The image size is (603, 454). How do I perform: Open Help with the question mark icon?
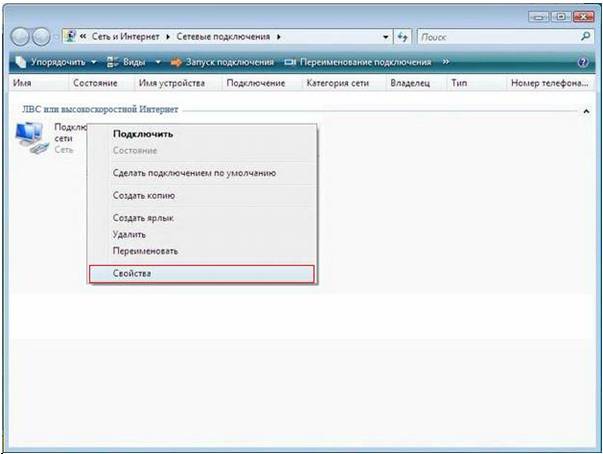(583, 62)
